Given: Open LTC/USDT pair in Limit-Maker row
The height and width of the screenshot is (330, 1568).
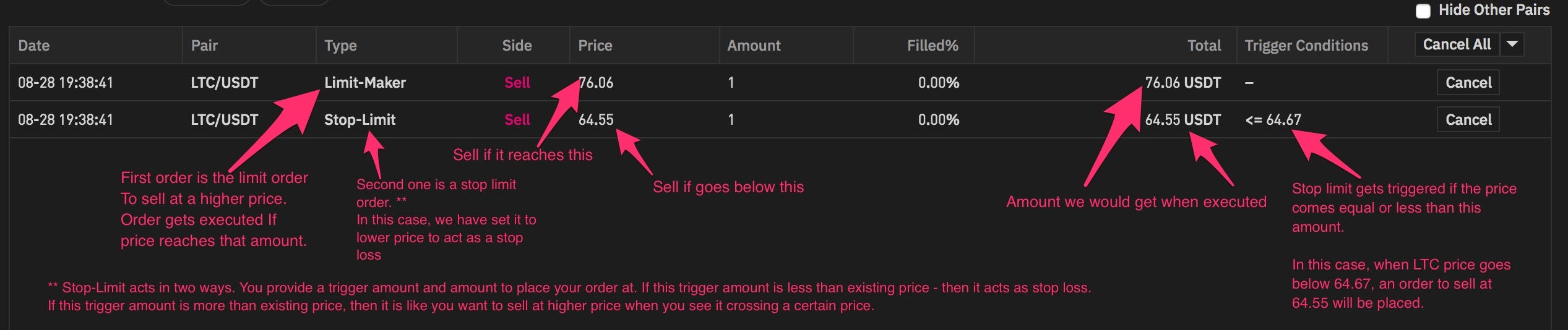Looking at the screenshot, I should [x=224, y=82].
